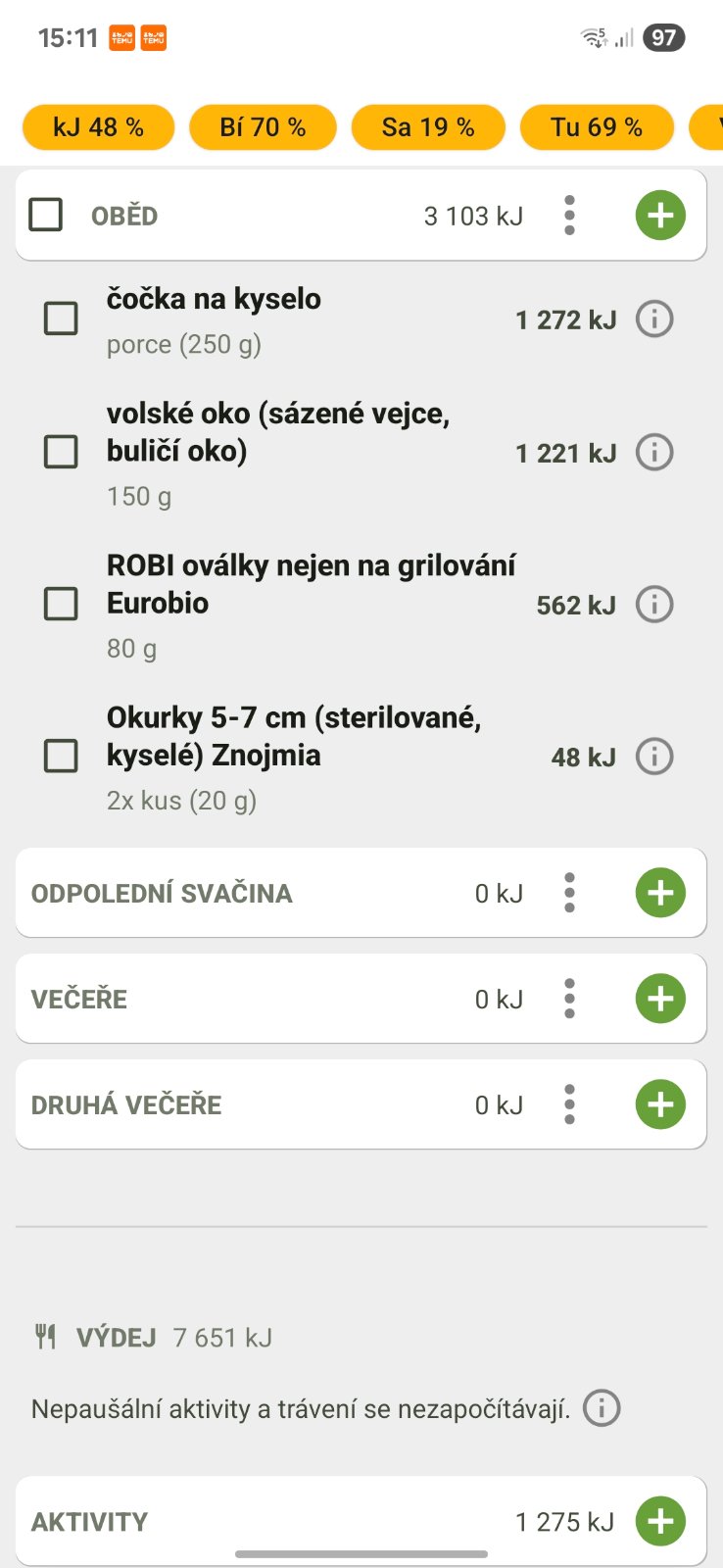Add item to Odpolední svačina
The width and height of the screenshot is (723, 1568).
(660, 893)
